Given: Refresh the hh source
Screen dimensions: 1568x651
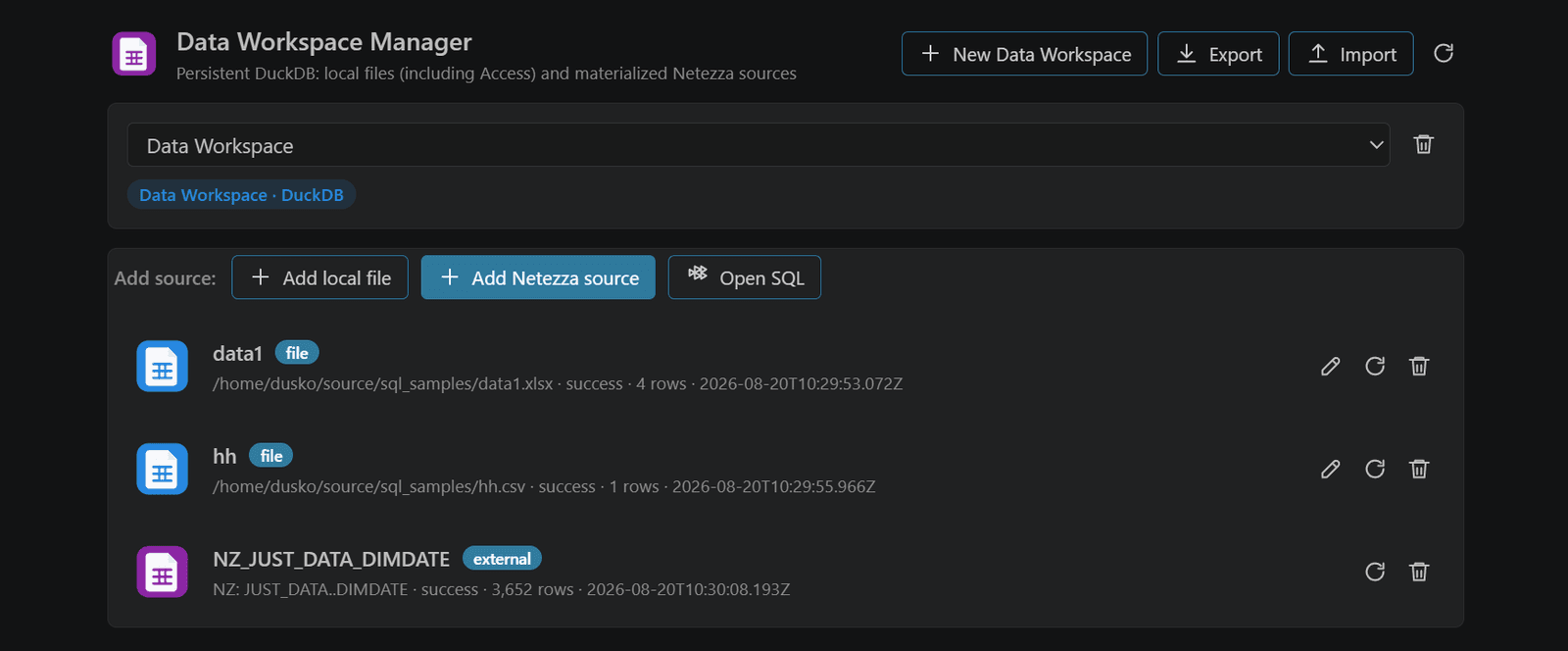Looking at the screenshot, I should tap(1375, 470).
